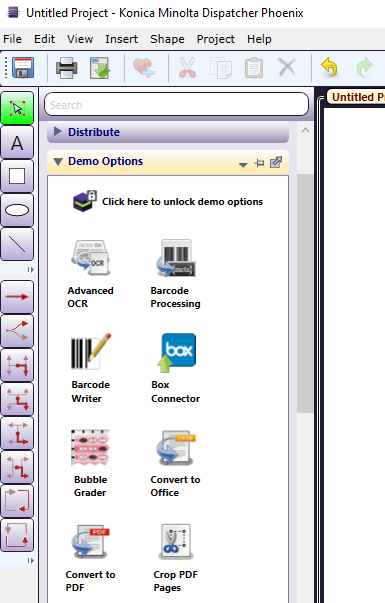Switch to the Untitled Project tab
Image resolution: width=385 pixels, height=603 pixels.
pos(357,97)
